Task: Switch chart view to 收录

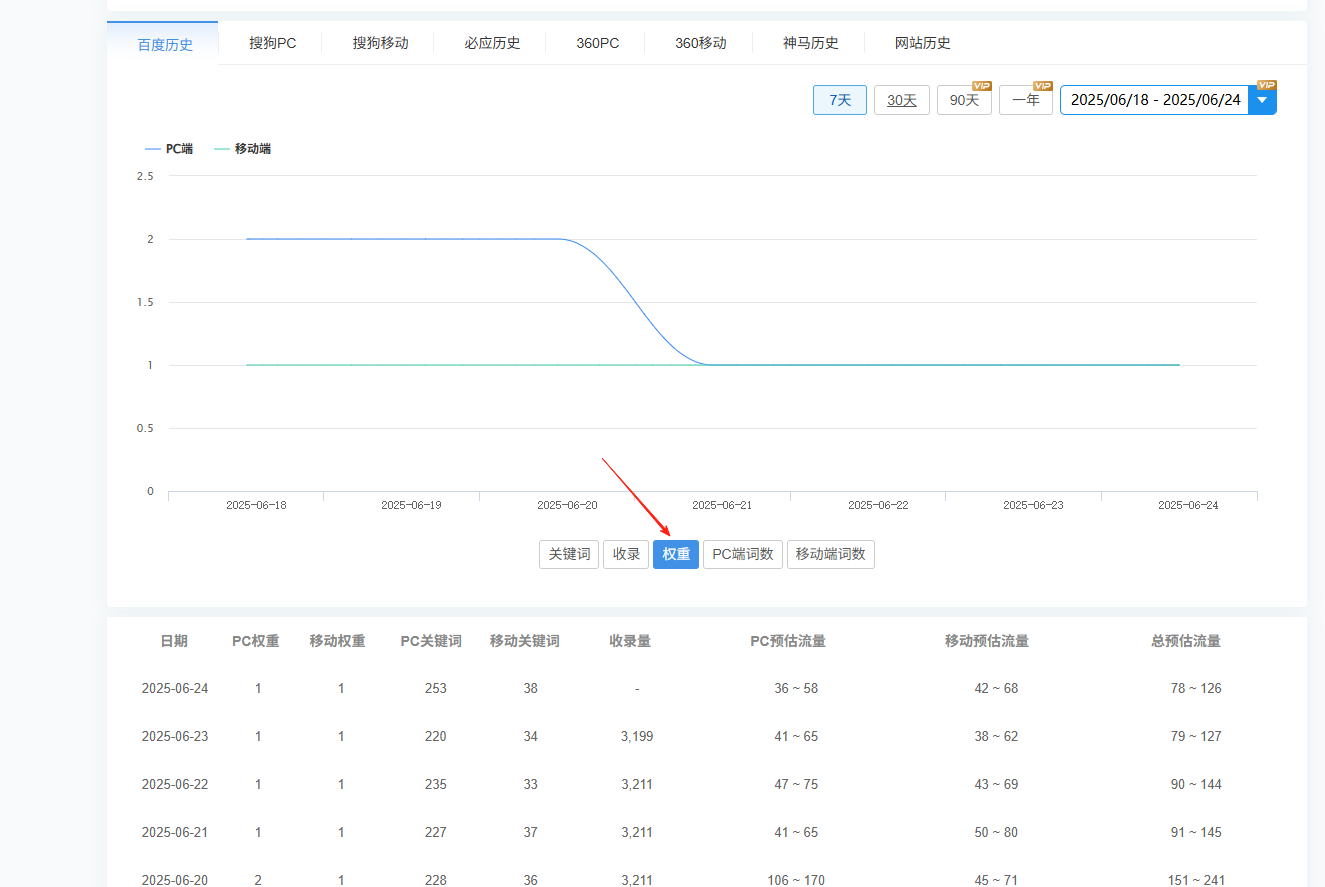Action: click(x=625, y=554)
